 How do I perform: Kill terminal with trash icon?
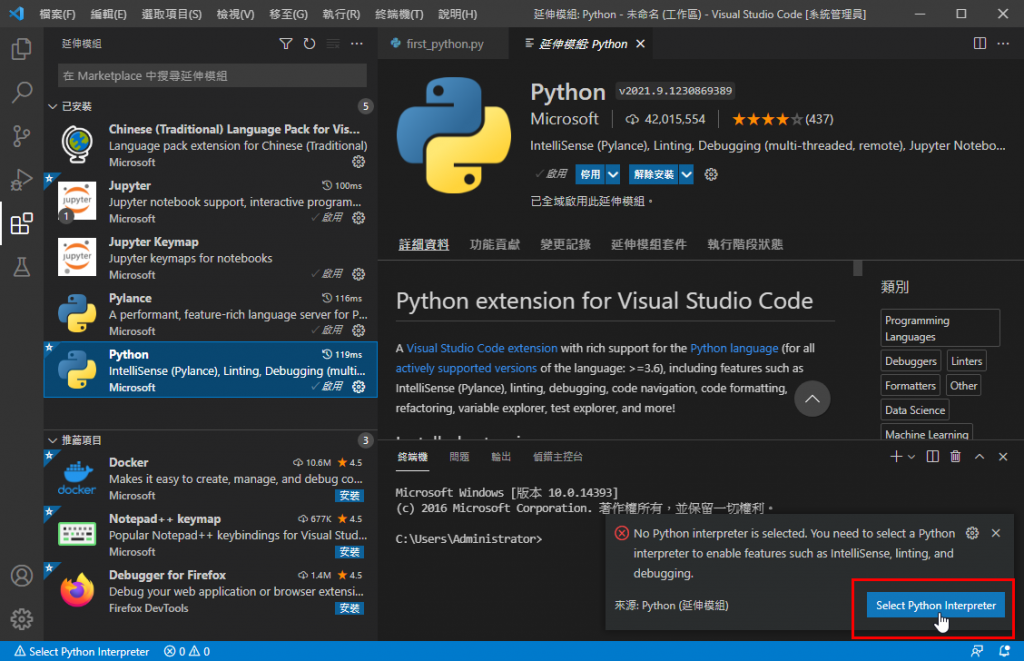click(955, 457)
